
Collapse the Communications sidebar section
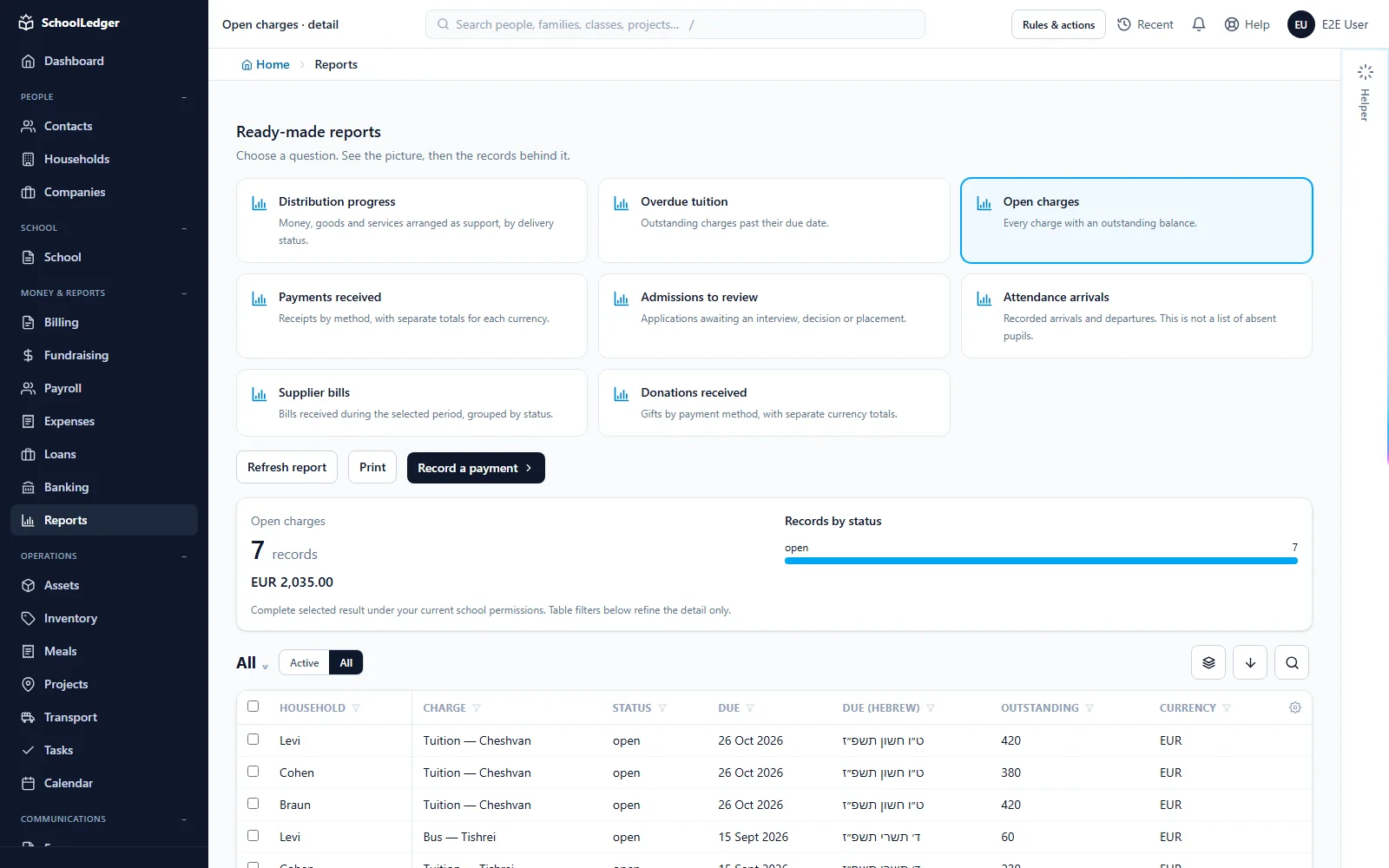click(184, 819)
